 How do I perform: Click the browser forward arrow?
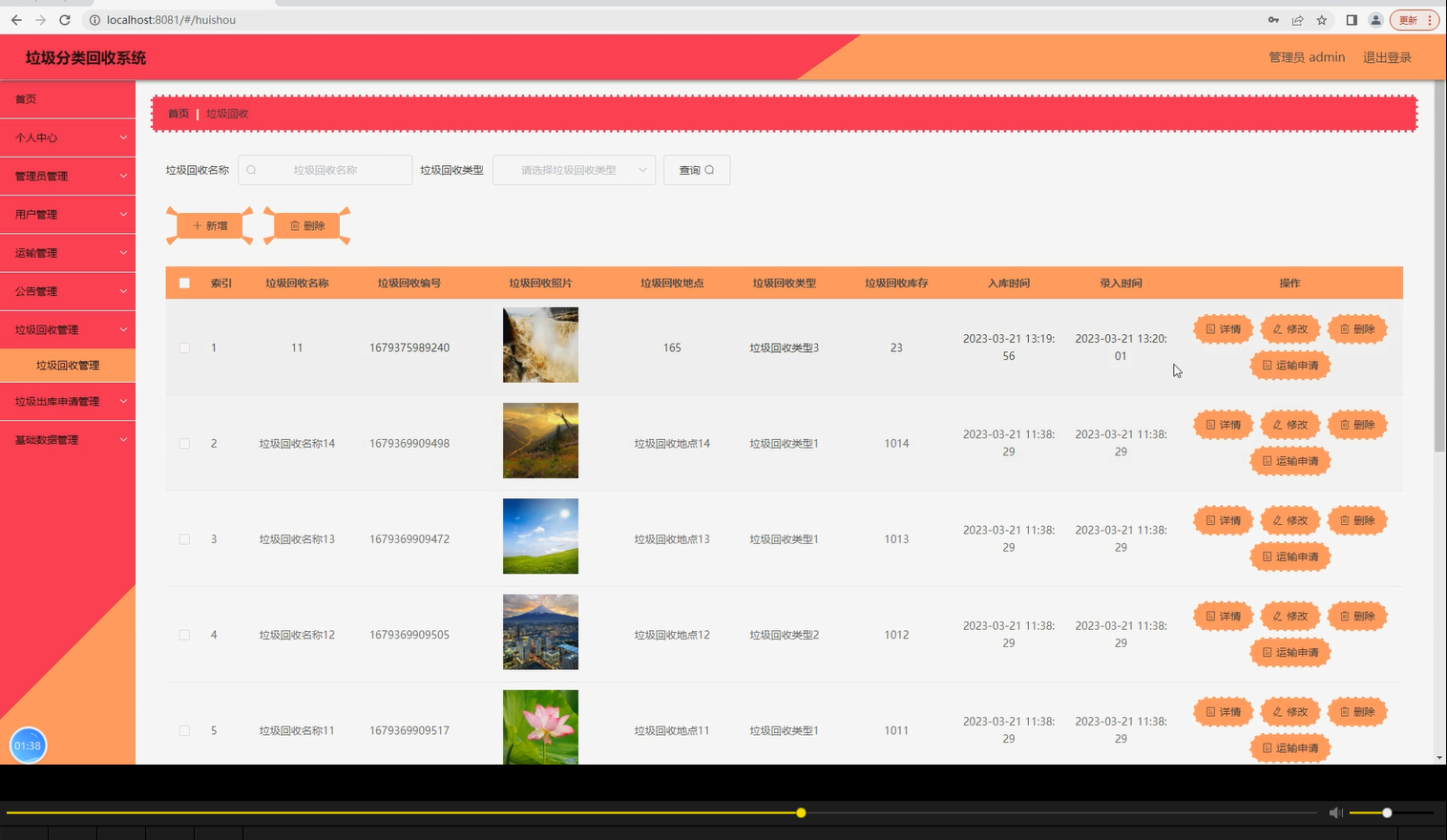point(40,20)
